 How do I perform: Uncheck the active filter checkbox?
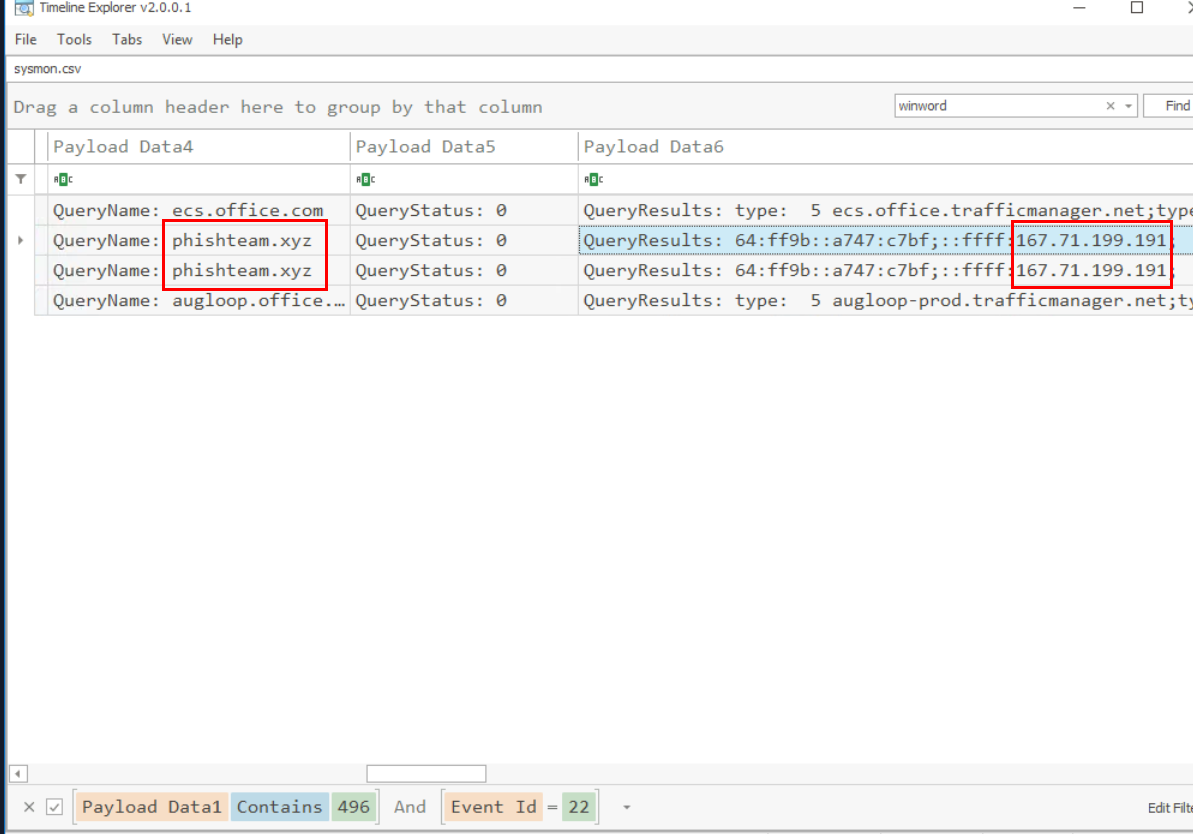[55, 807]
